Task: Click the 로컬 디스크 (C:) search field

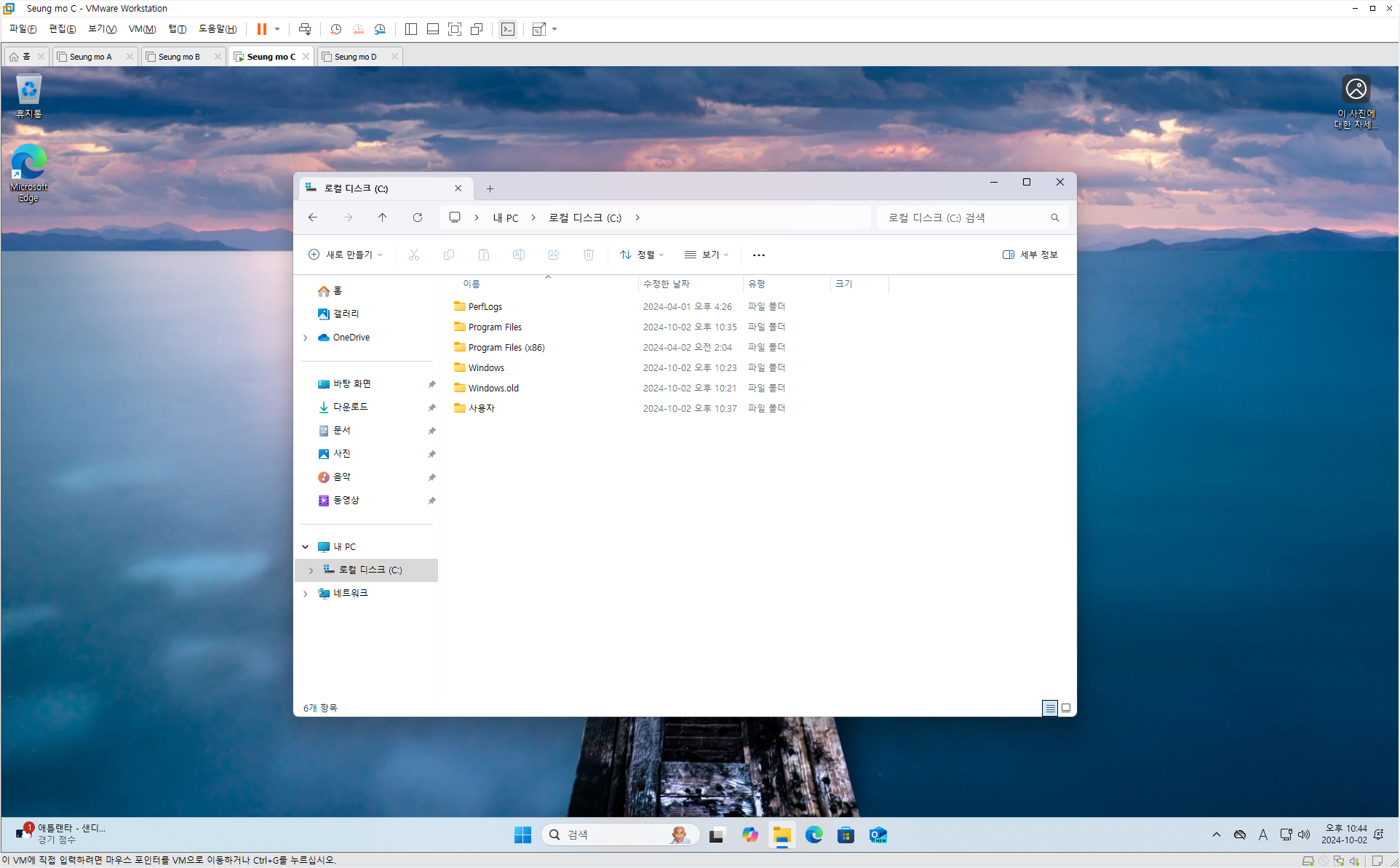Action: coord(964,218)
